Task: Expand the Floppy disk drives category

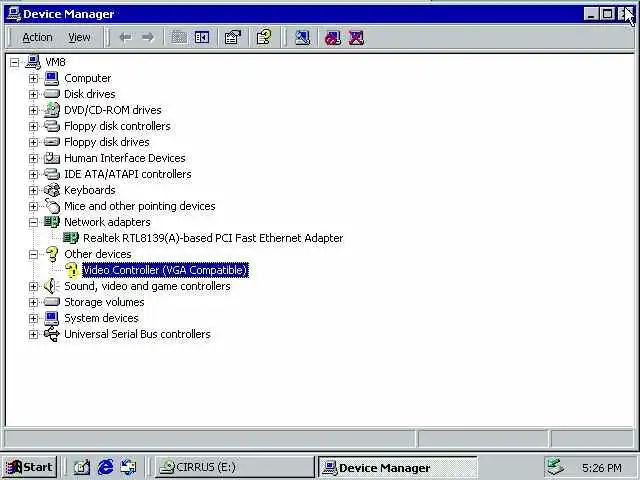Action: [33, 142]
